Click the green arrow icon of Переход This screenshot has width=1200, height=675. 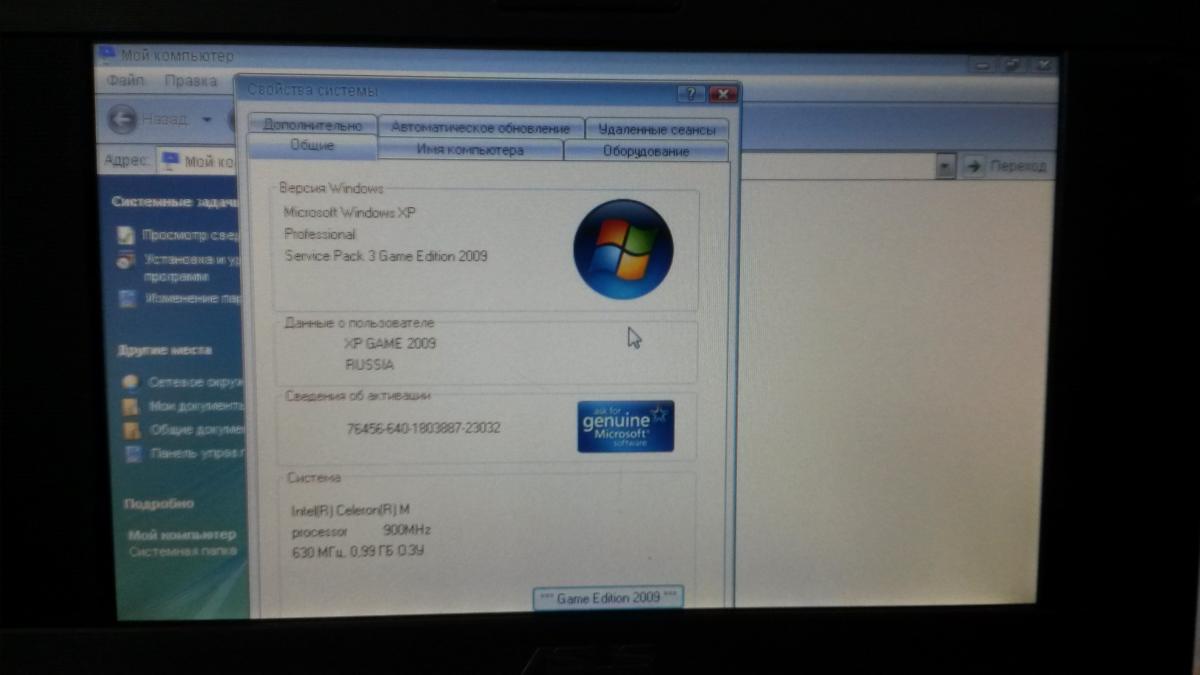click(x=973, y=166)
